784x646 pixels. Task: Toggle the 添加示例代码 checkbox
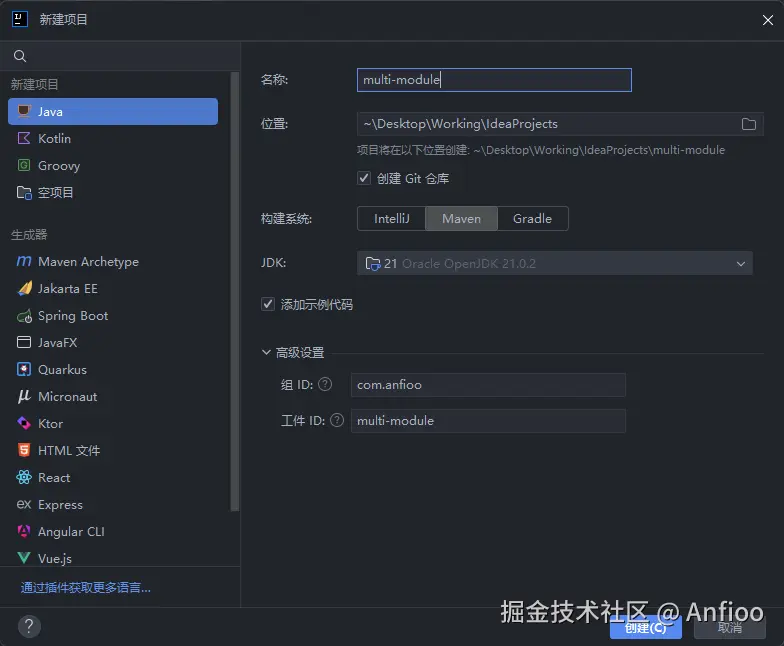pyautogui.click(x=268, y=304)
